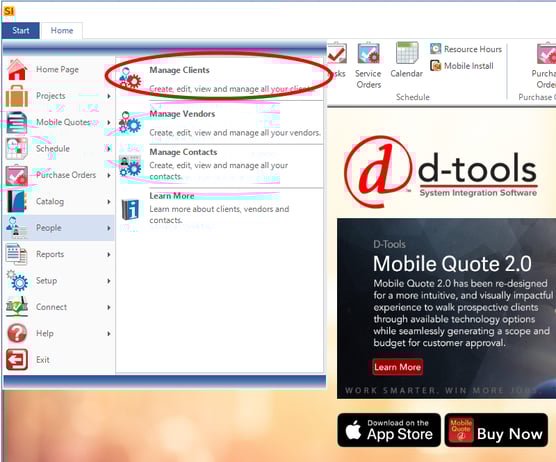This screenshot has width=556, height=462.
Task: Expand the Purchase Orders submenu arrow
Action: [109, 175]
